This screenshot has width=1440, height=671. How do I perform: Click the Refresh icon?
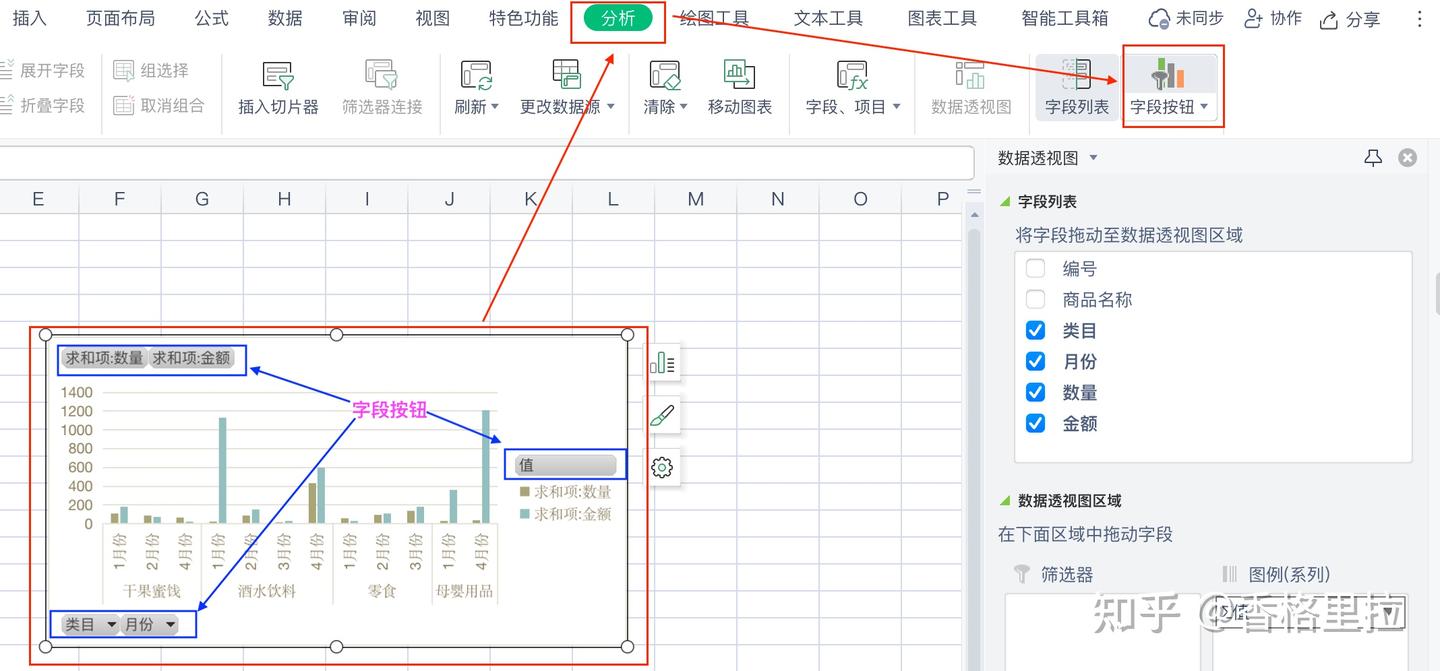pos(476,75)
